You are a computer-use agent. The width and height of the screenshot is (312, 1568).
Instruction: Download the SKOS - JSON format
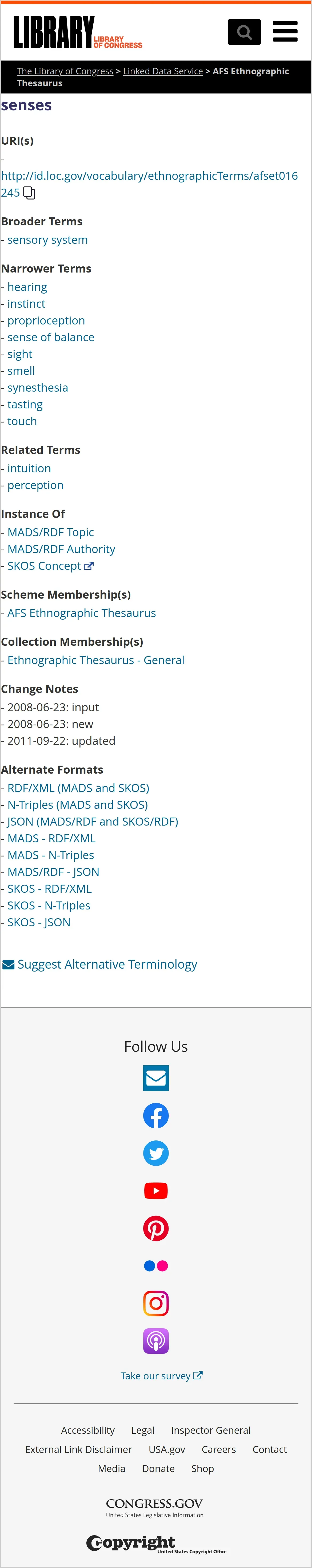[39, 922]
